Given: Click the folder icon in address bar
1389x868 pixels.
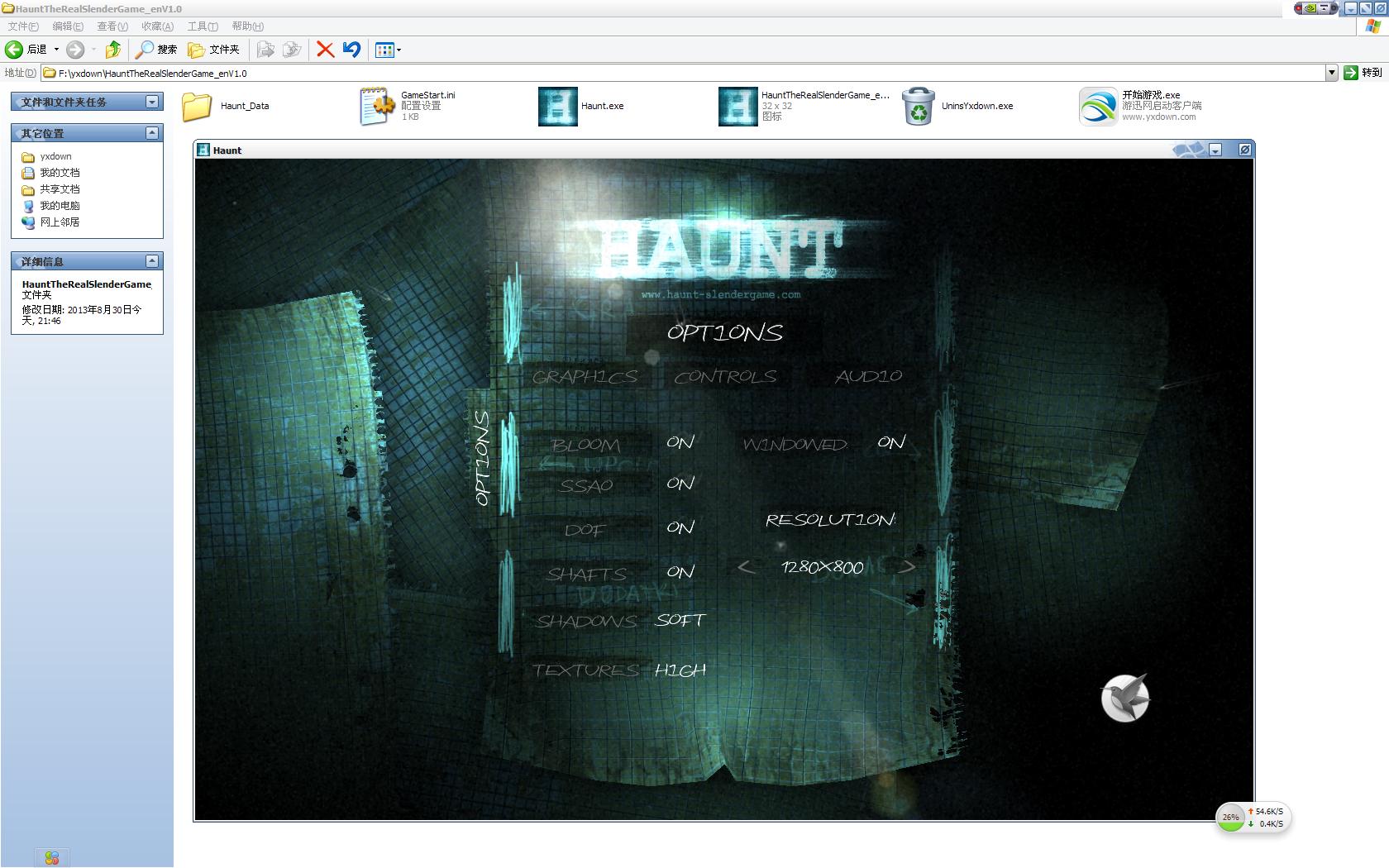Looking at the screenshot, I should [x=50, y=73].
